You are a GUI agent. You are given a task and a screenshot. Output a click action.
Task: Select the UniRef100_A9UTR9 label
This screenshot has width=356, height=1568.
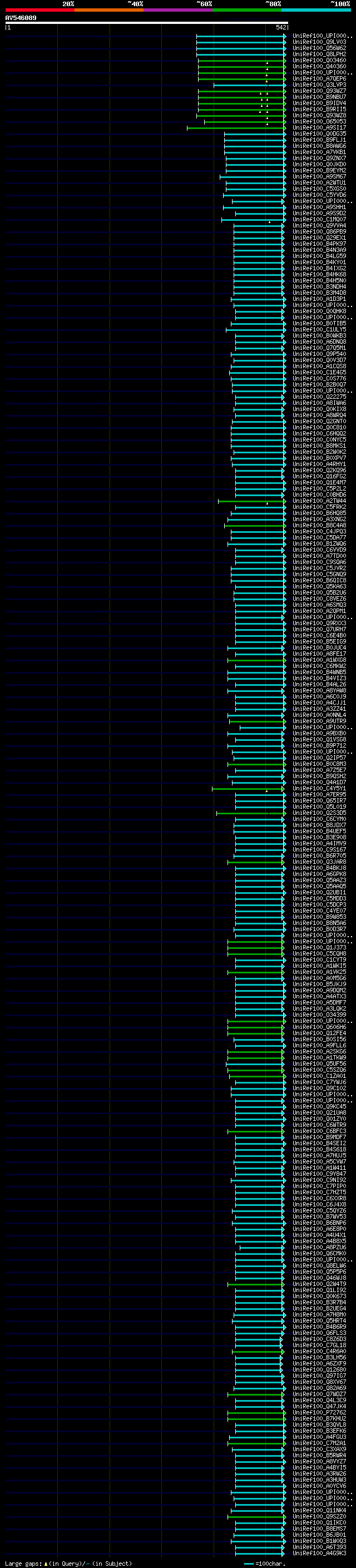tap(319, 721)
